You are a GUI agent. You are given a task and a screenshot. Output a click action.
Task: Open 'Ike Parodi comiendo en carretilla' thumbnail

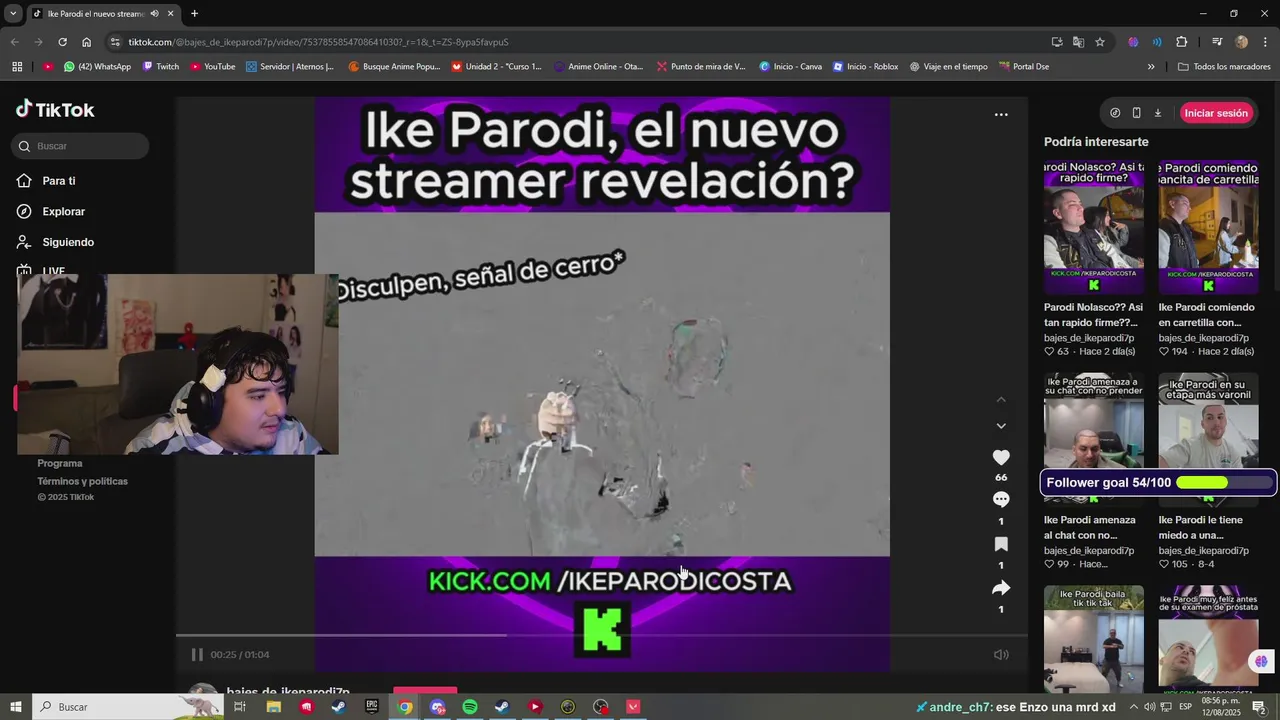point(1208,226)
